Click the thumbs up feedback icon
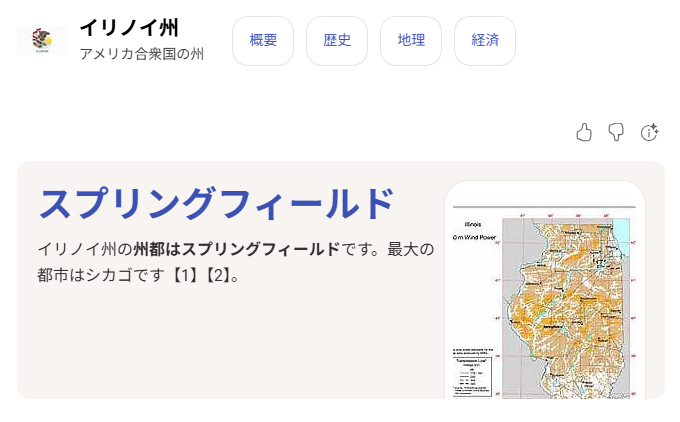Viewport: 680px width, 422px height. [x=584, y=132]
